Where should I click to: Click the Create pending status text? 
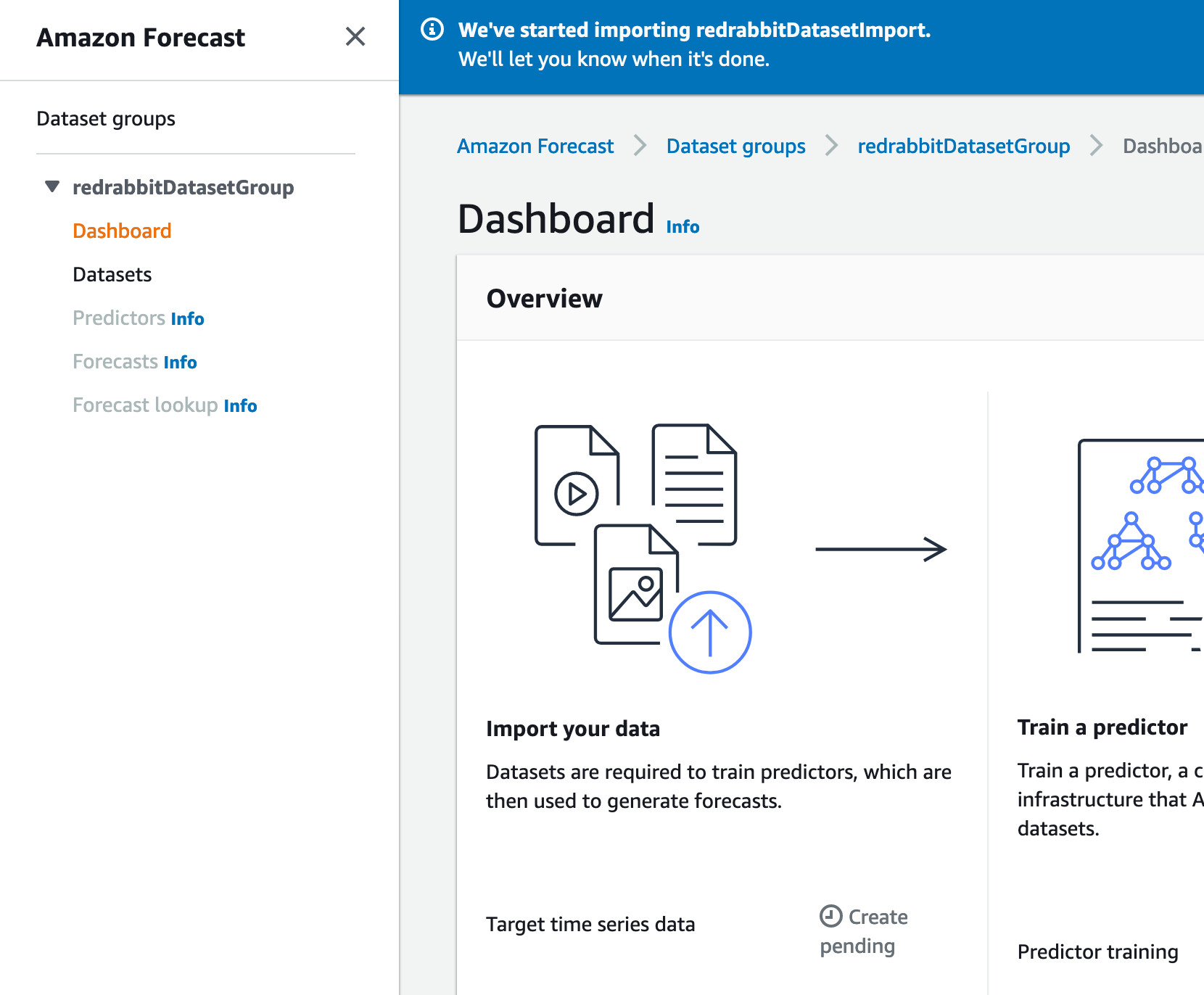point(864,931)
